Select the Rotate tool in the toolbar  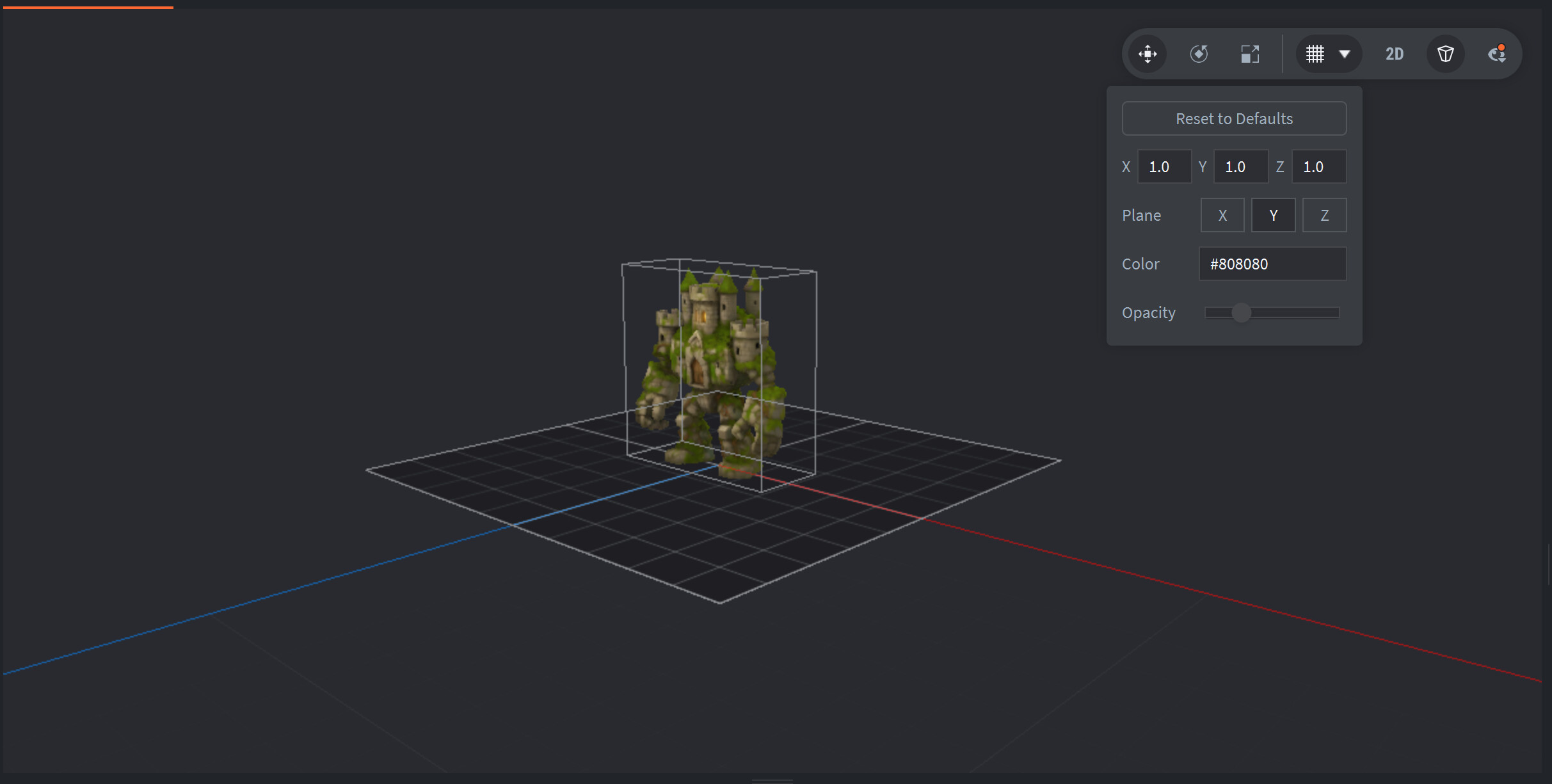pyautogui.click(x=1199, y=54)
